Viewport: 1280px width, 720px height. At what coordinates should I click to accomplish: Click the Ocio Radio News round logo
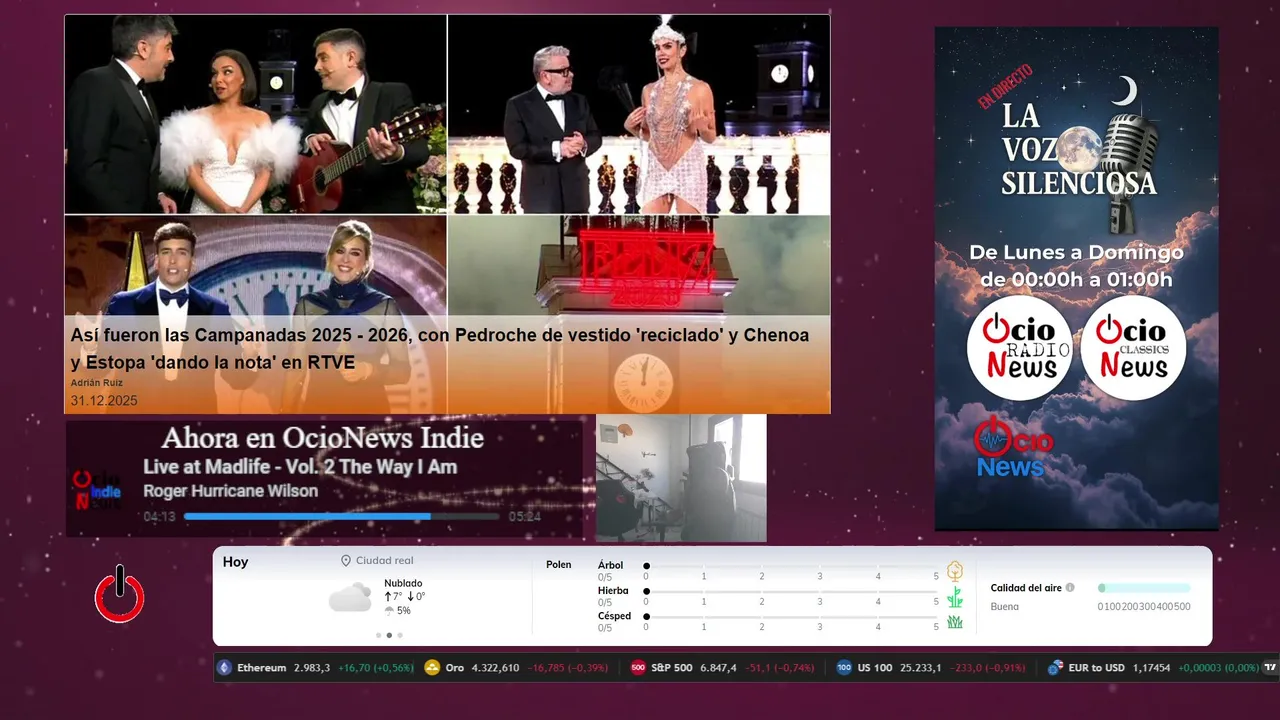1020,348
